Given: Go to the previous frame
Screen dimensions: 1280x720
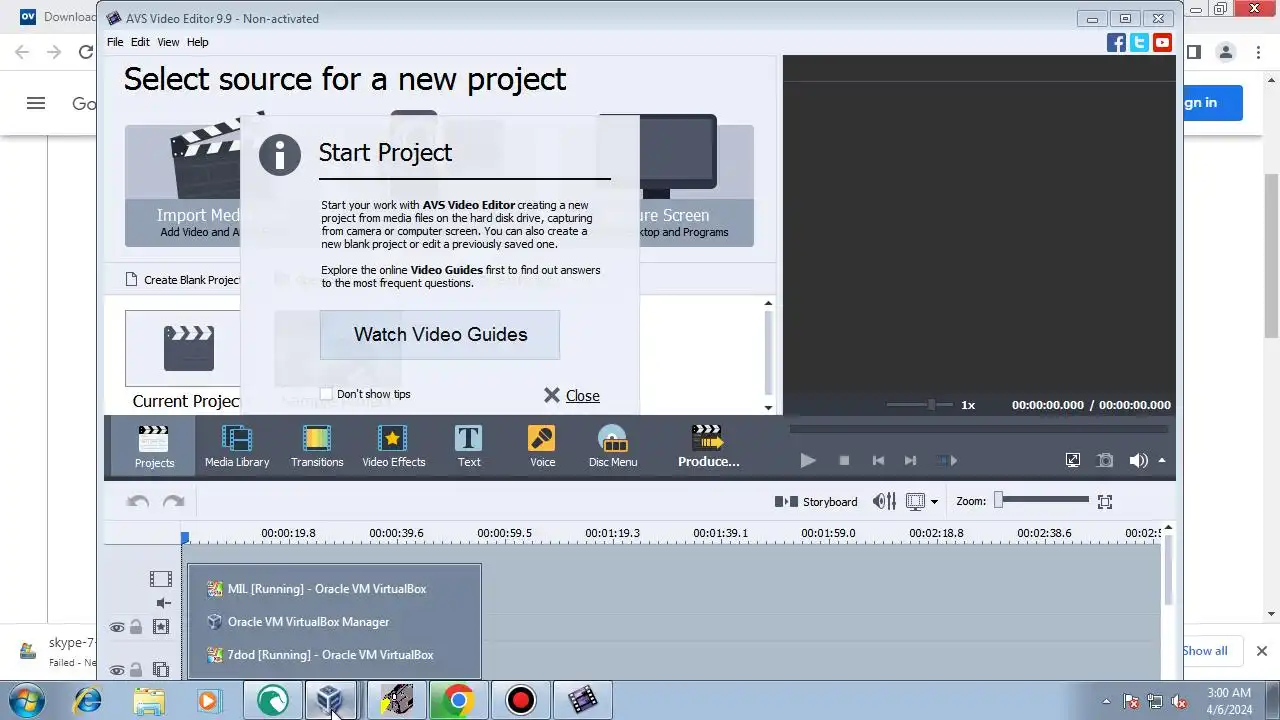Looking at the screenshot, I should 878,460.
